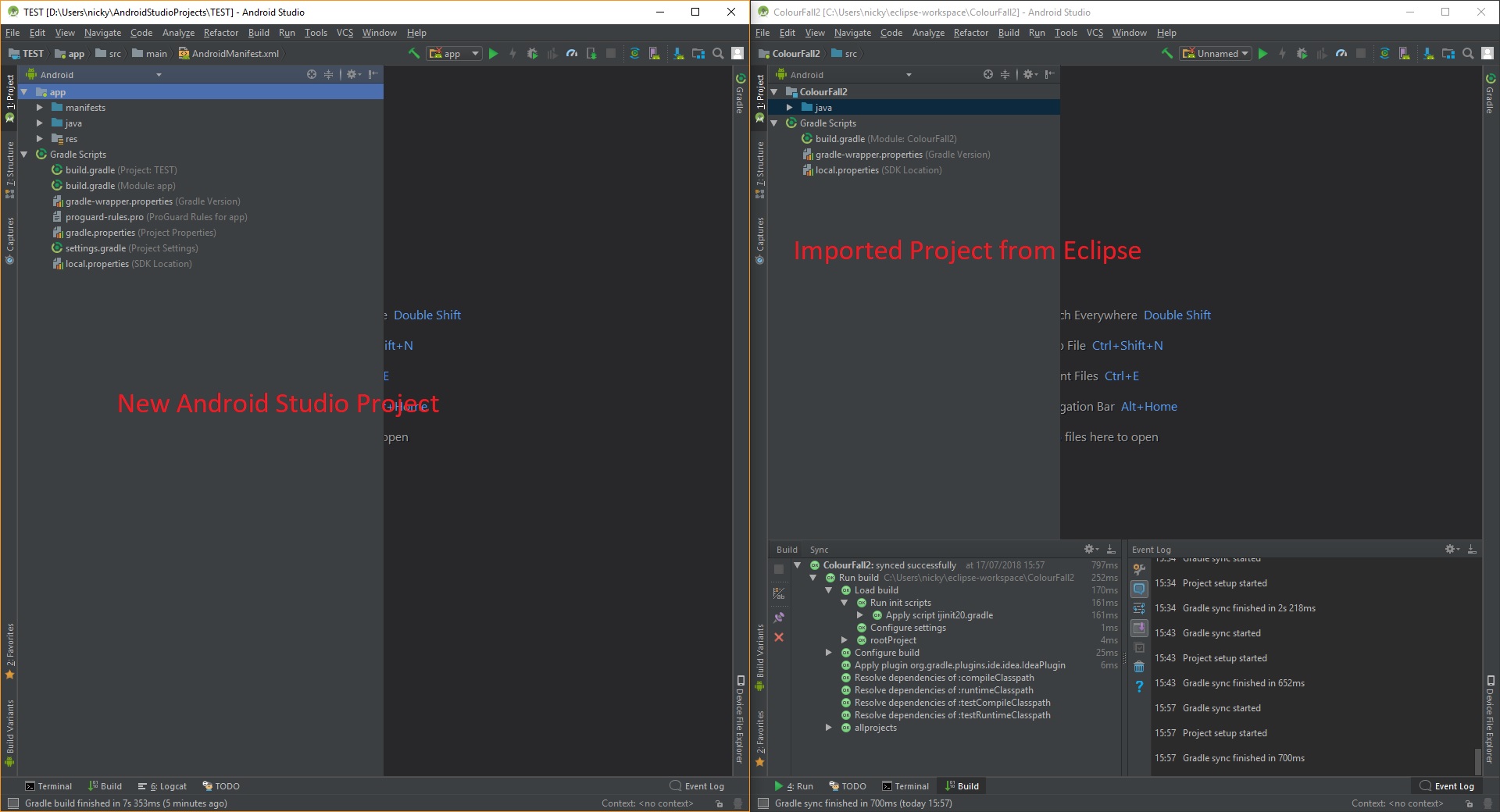Open Project Structure in TEST window
The image size is (1500, 812).
(x=698, y=53)
